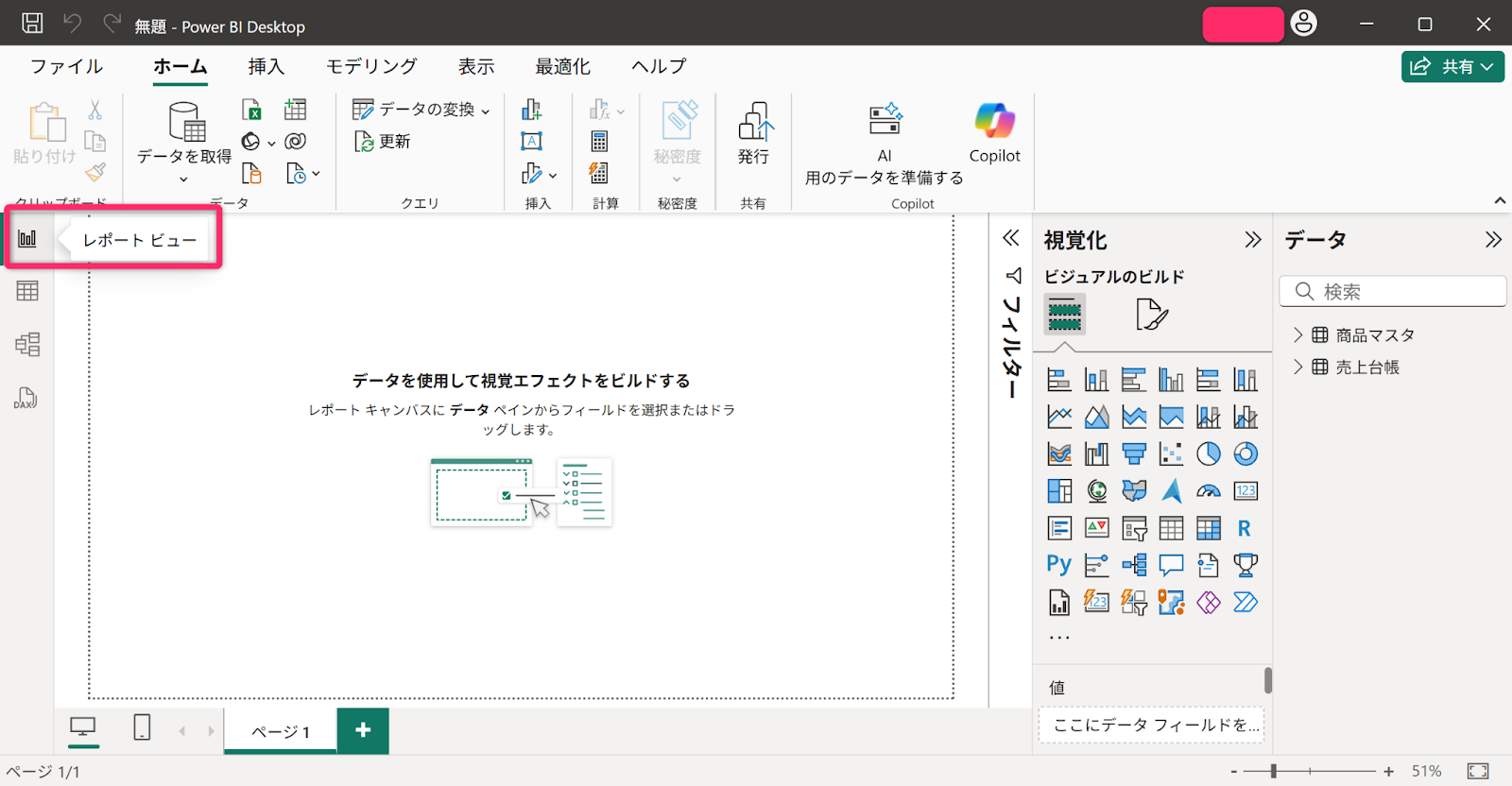This screenshot has width=1512, height=786.
Task: Expand the 売上台帳 table
Action: click(1297, 367)
